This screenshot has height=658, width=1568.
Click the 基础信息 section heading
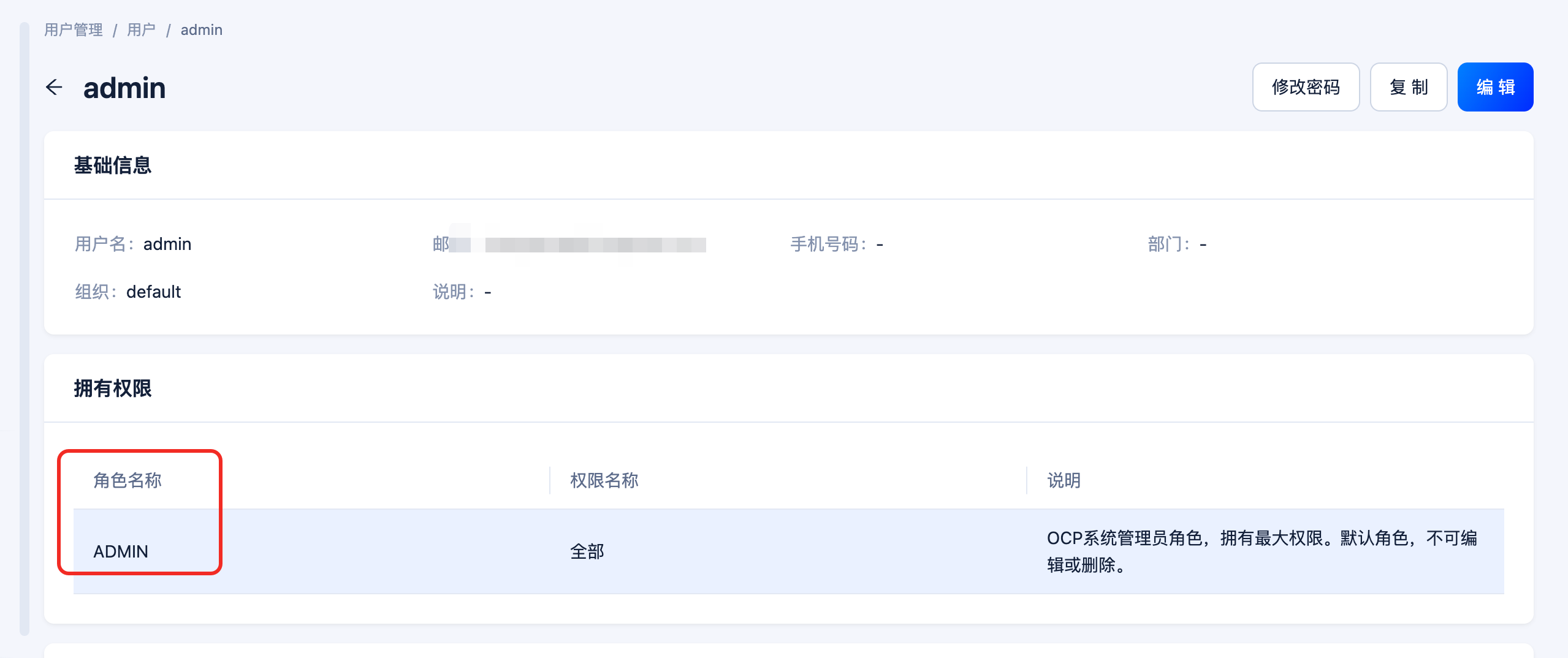click(x=113, y=165)
